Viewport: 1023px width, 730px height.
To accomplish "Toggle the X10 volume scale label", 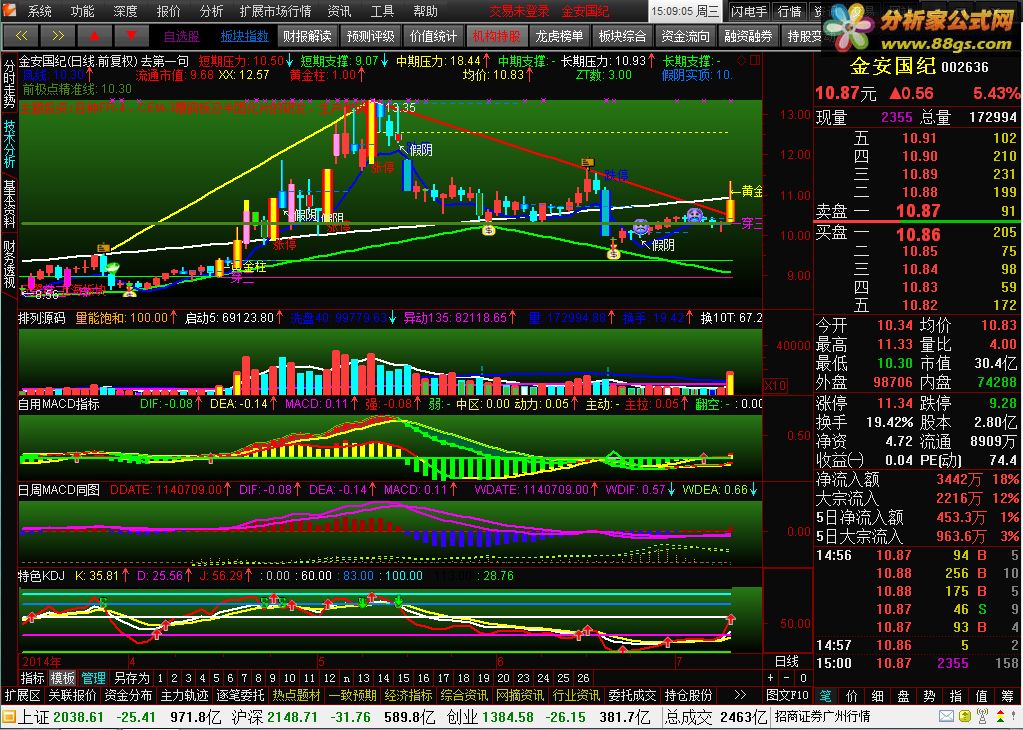I will tap(774, 386).
